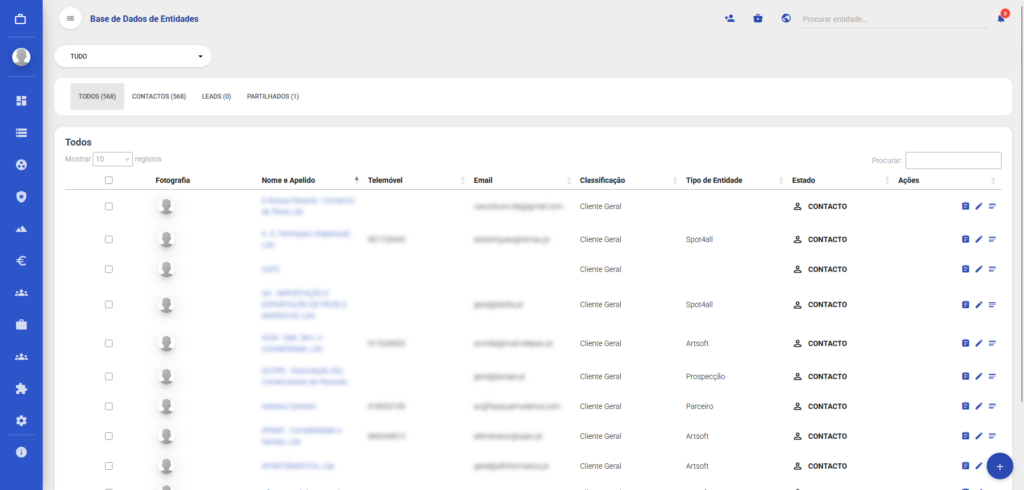Click the CONTACTO status in the Parceiro row
Viewport: 1024px width, 490px height.
(820, 406)
